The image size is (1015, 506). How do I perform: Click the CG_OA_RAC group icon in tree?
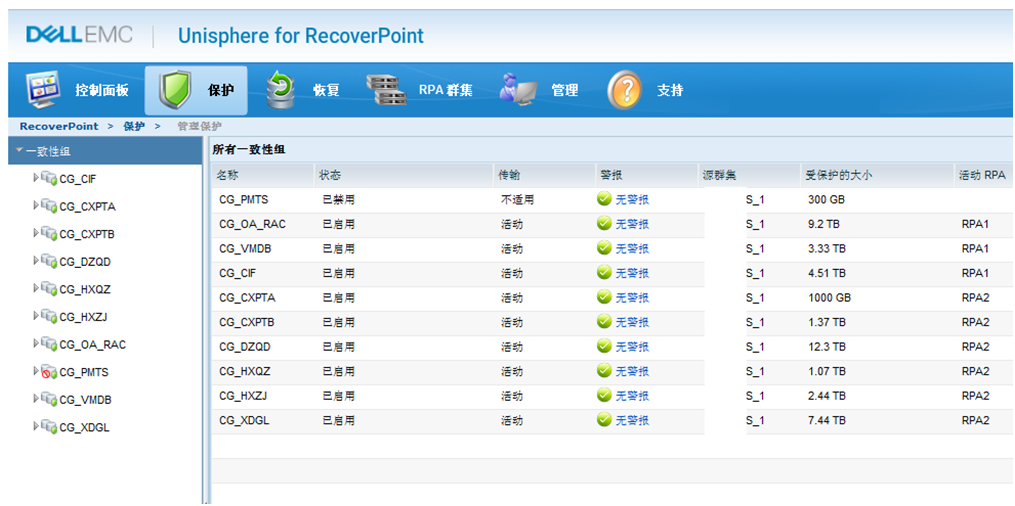coord(49,344)
